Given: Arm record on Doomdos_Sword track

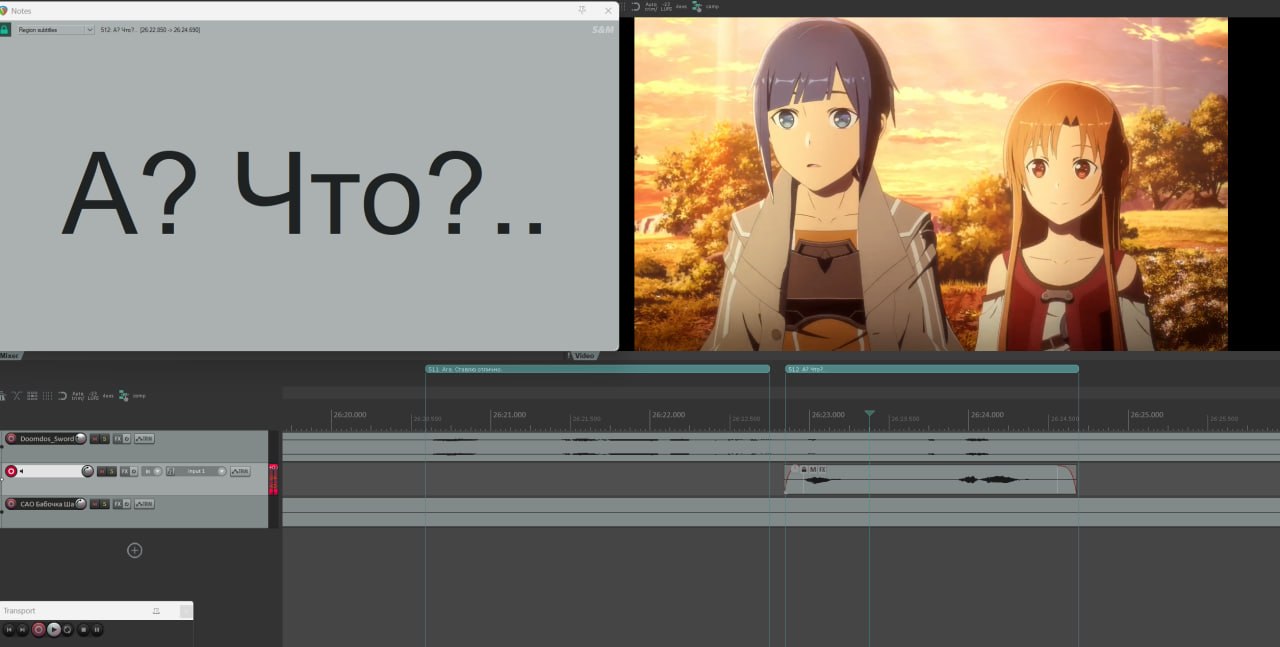Looking at the screenshot, I should click(x=11, y=439).
